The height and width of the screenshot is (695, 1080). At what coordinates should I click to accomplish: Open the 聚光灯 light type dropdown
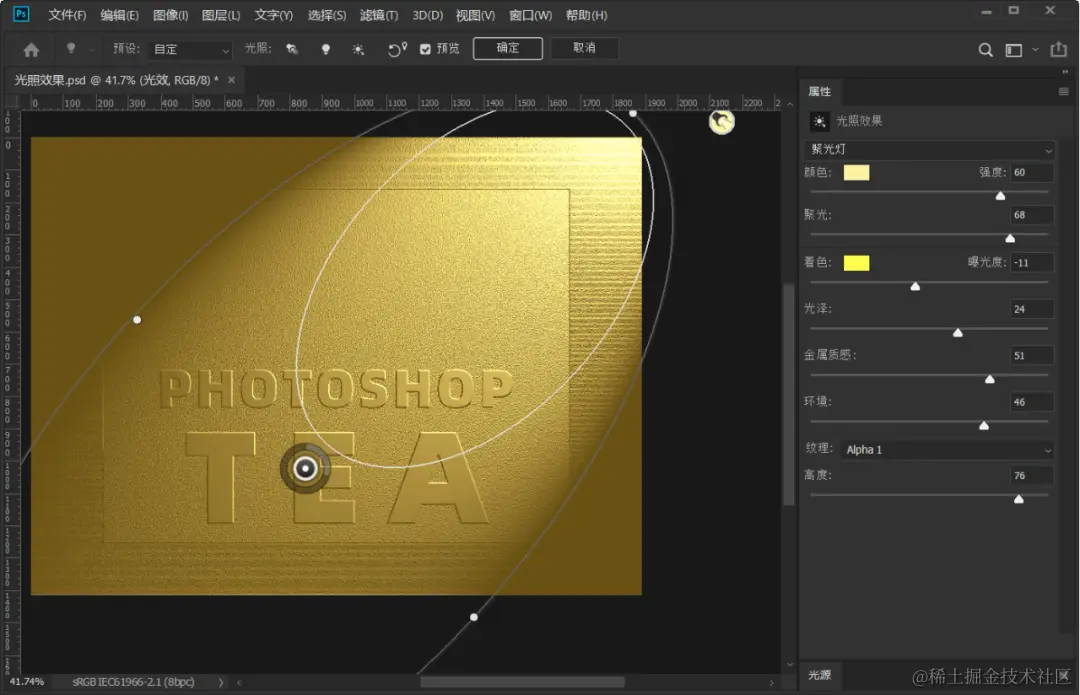point(929,149)
